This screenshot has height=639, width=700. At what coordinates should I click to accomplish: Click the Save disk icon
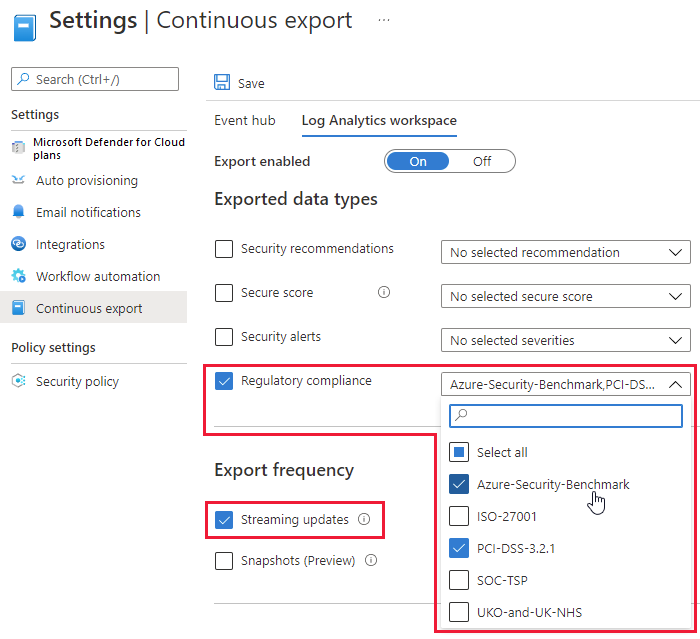pyautogui.click(x=222, y=83)
